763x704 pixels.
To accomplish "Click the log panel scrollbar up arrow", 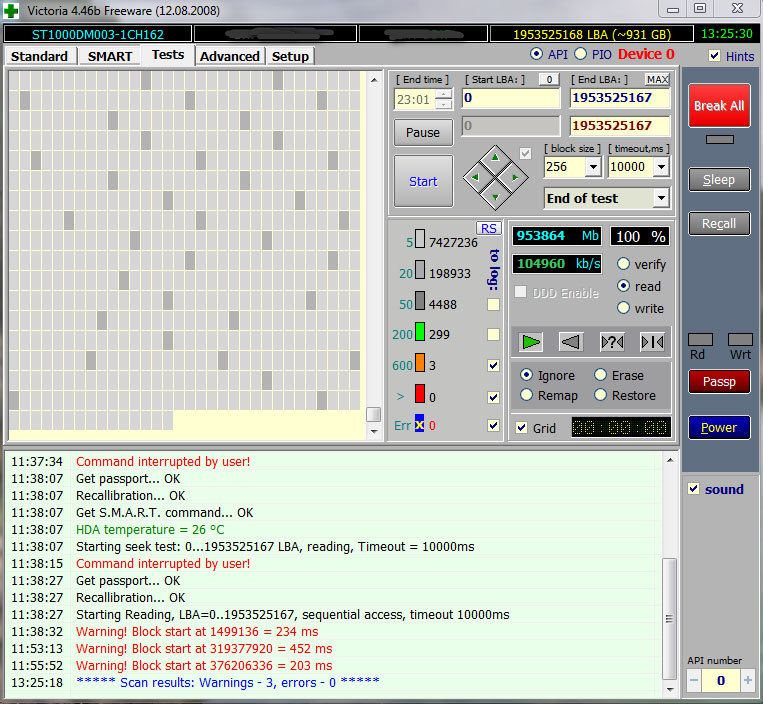I will [670, 460].
